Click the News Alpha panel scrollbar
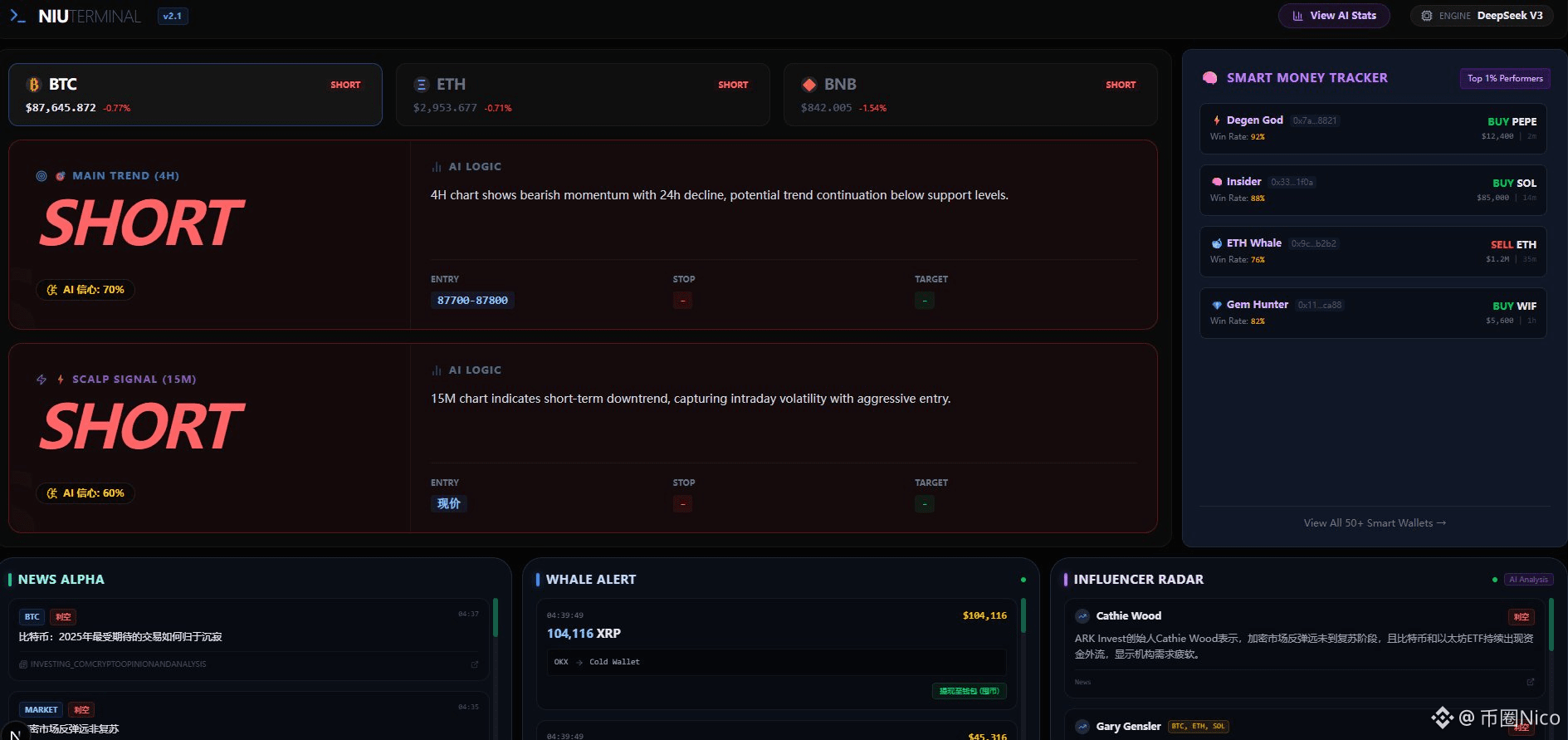1568x740 pixels. pyautogui.click(x=496, y=619)
